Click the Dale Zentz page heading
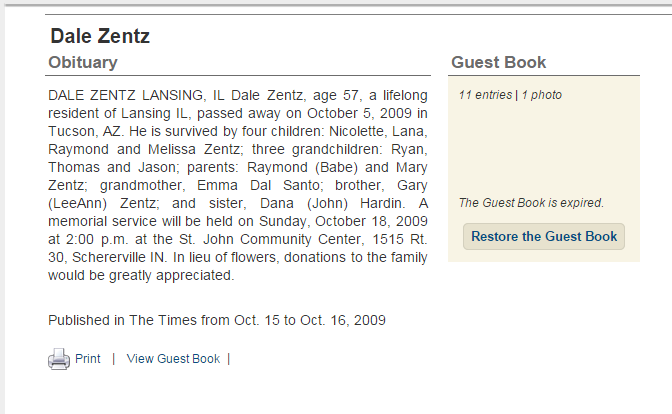 (x=100, y=36)
